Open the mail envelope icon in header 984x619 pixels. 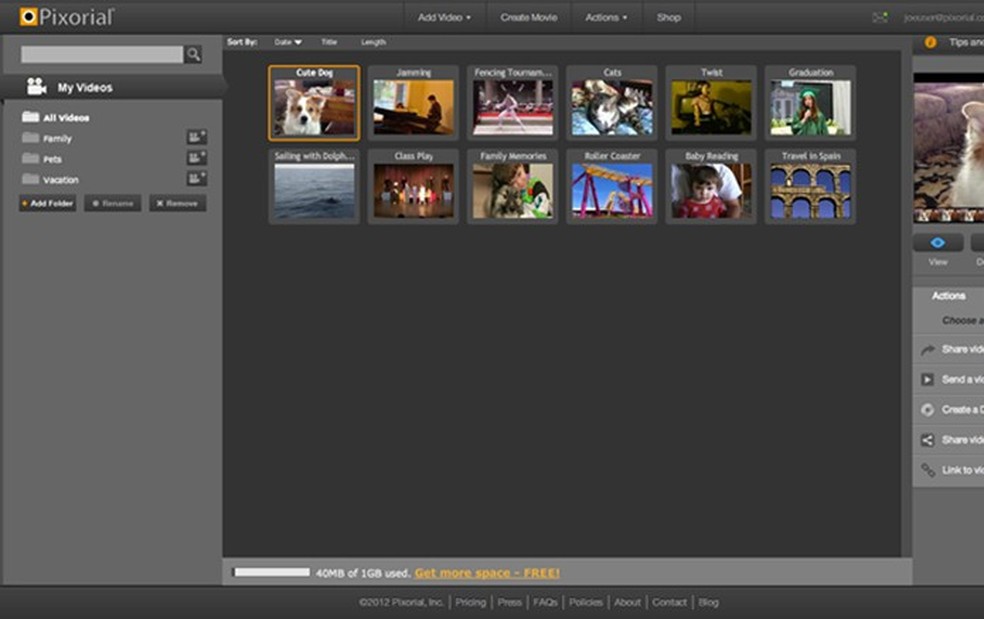click(x=879, y=17)
